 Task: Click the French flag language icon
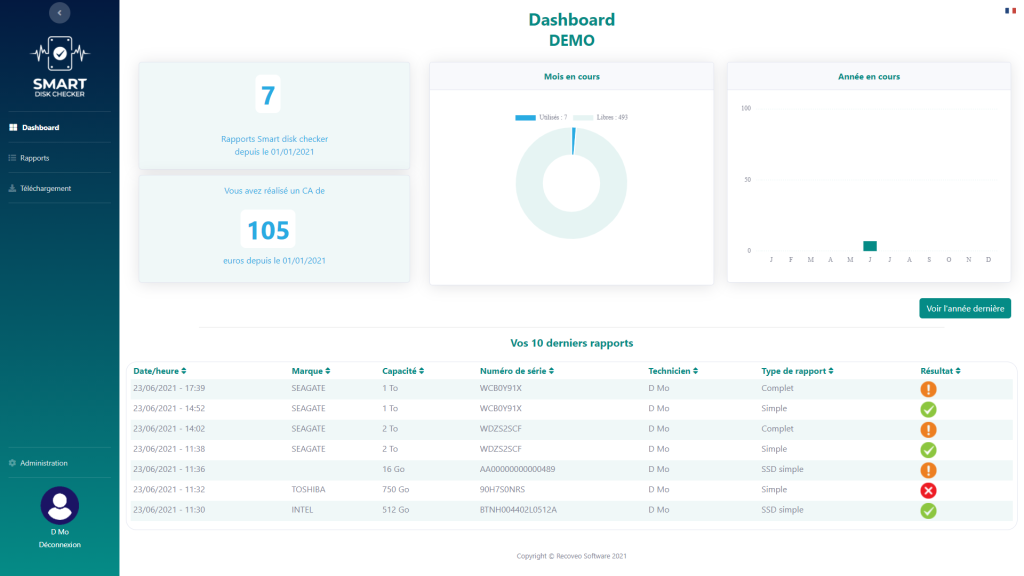tap(1010, 10)
